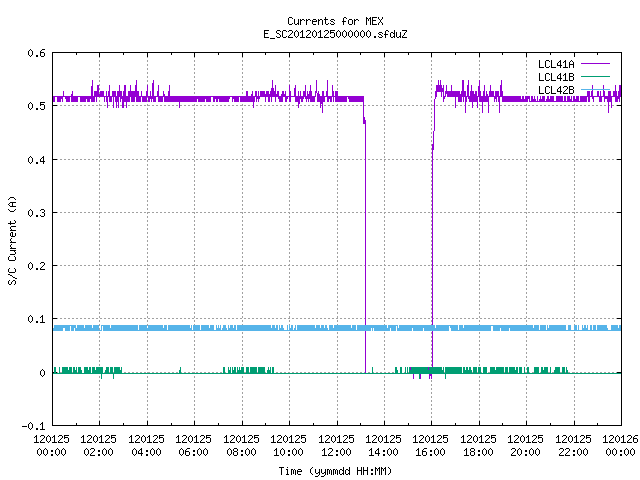
Task: Click the x-axis tick label 18:00
Action: (478, 452)
